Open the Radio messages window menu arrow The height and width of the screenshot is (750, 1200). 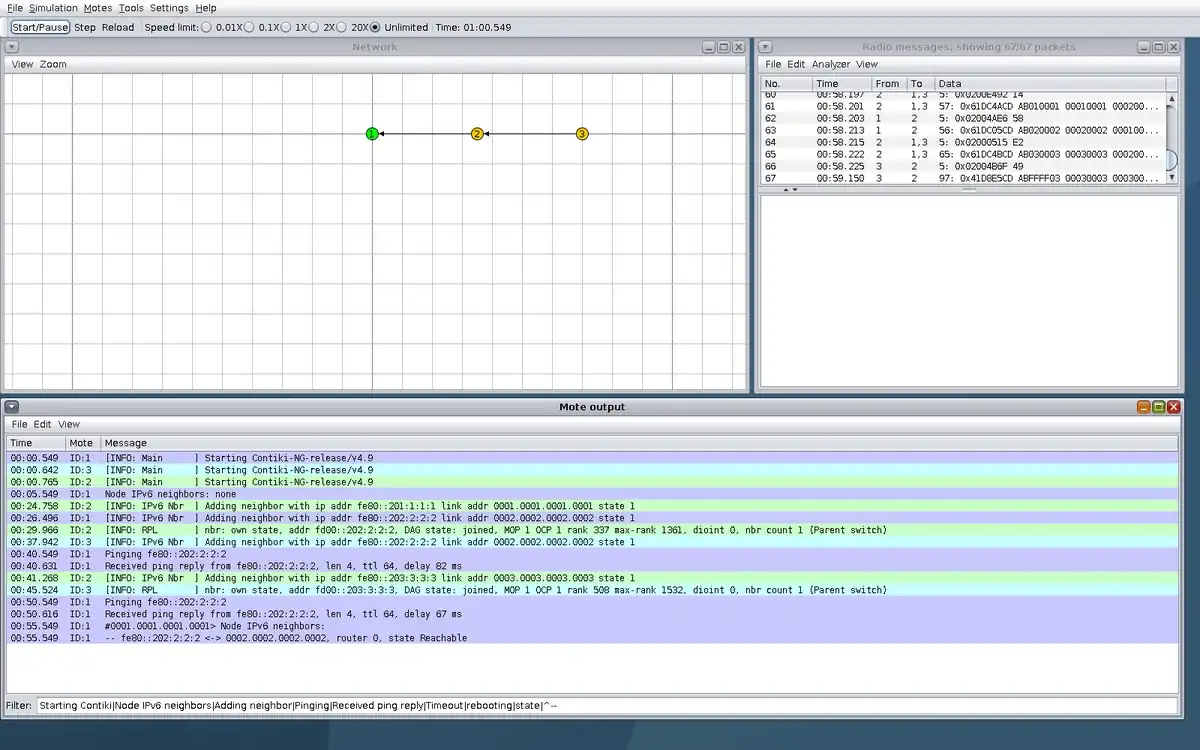point(765,47)
